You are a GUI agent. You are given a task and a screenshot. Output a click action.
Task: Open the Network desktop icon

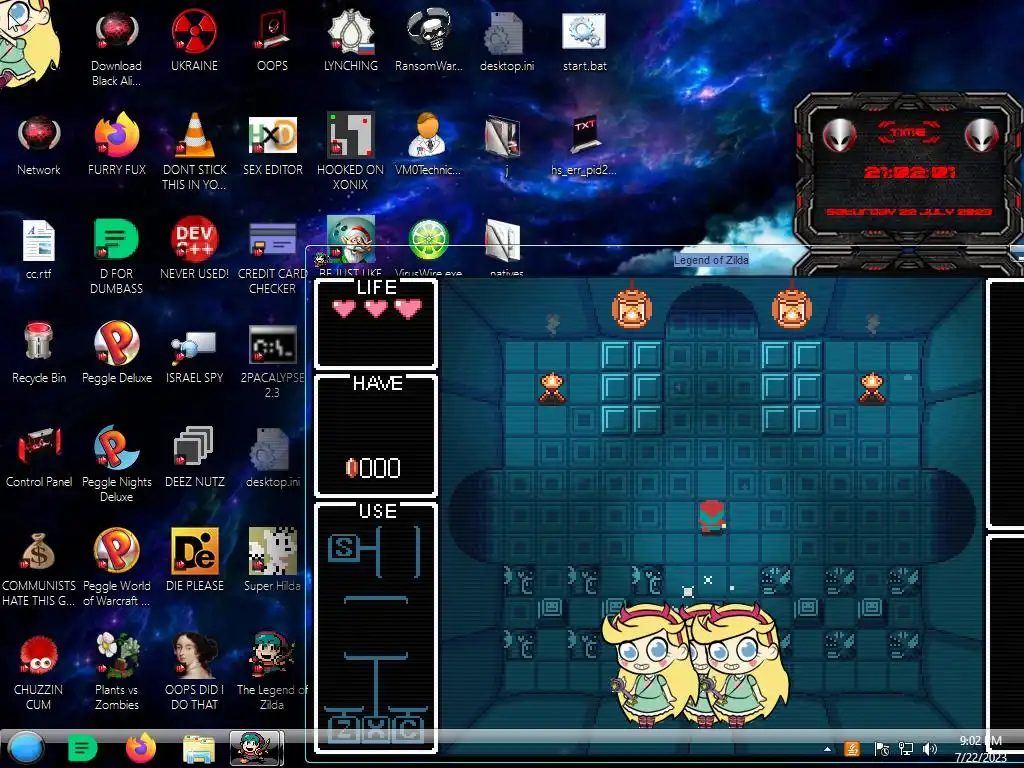pos(39,146)
